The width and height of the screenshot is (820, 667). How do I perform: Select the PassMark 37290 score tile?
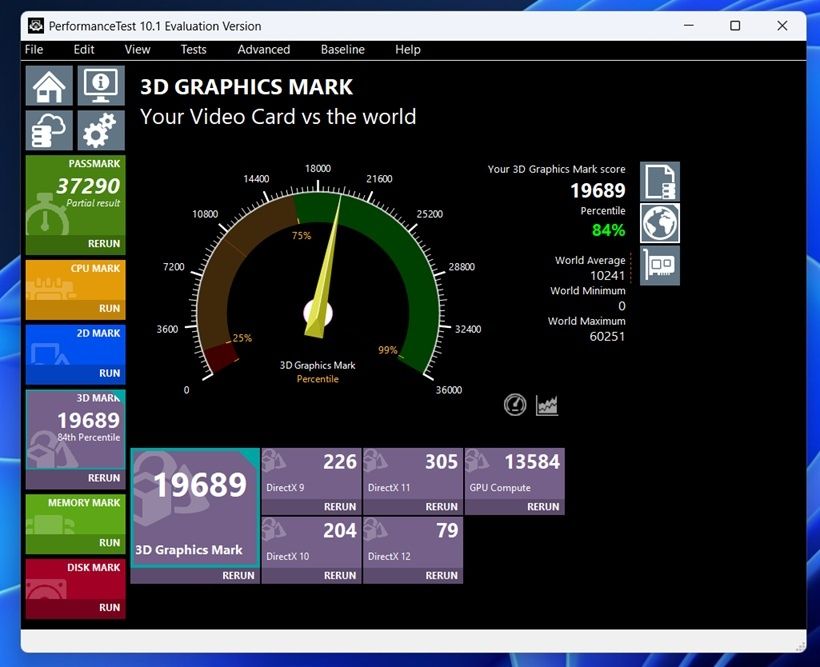pyautogui.click(x=76, y=196)
